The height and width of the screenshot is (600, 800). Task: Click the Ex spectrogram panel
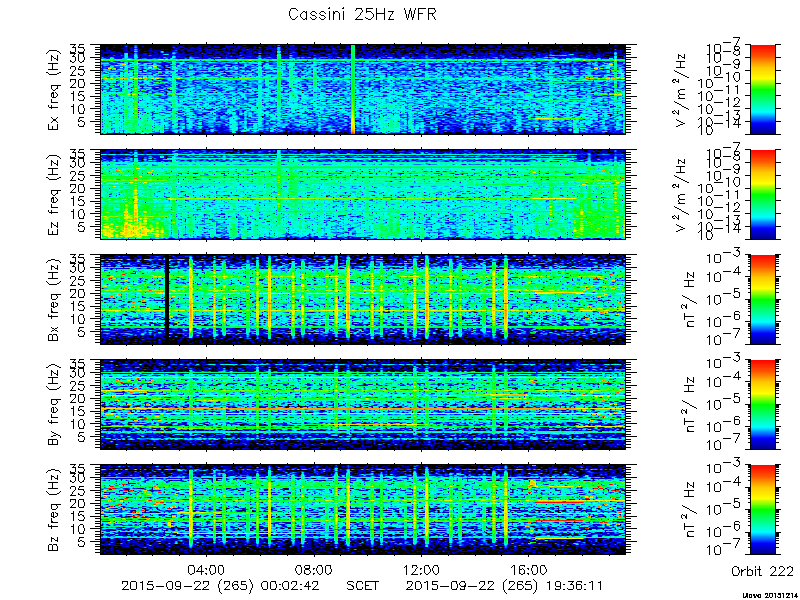(x=363, y=89)
